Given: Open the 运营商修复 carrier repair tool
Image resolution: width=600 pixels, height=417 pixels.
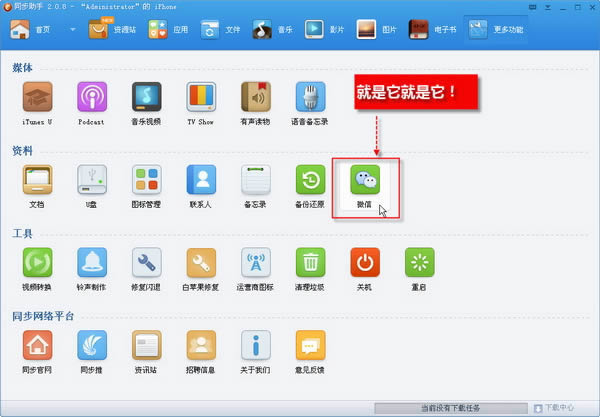Looking at the screenshot, I should pos(256,264).
